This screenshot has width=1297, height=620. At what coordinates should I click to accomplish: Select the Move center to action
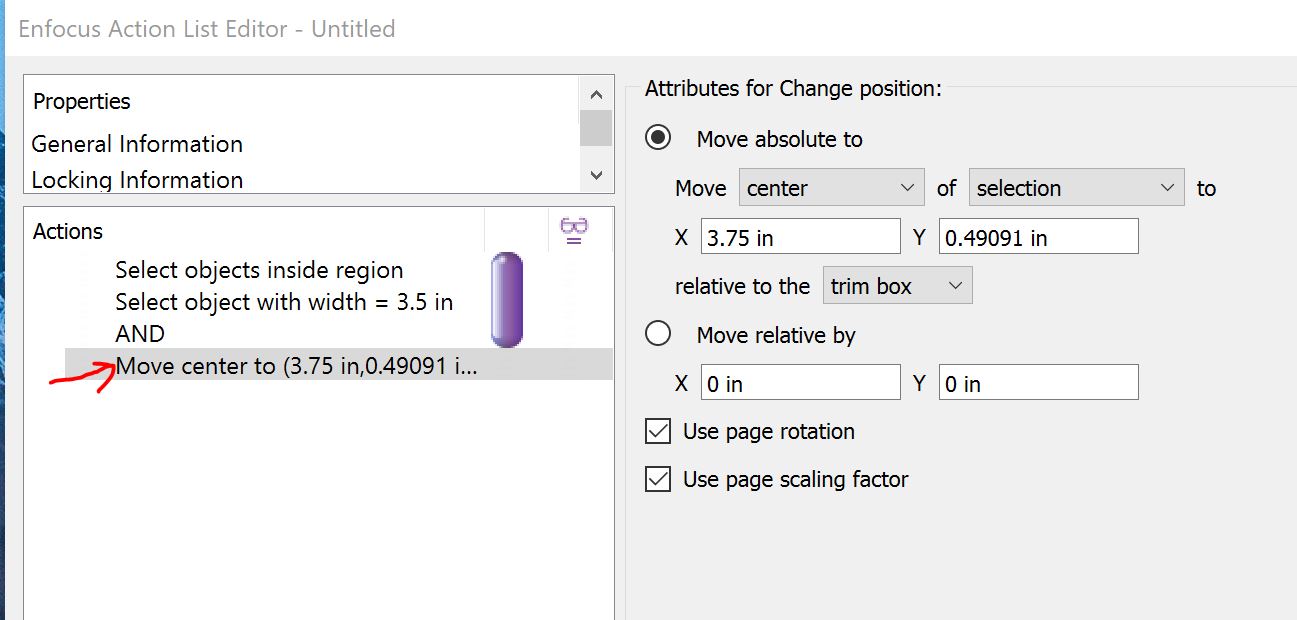[x=297, y=366]
